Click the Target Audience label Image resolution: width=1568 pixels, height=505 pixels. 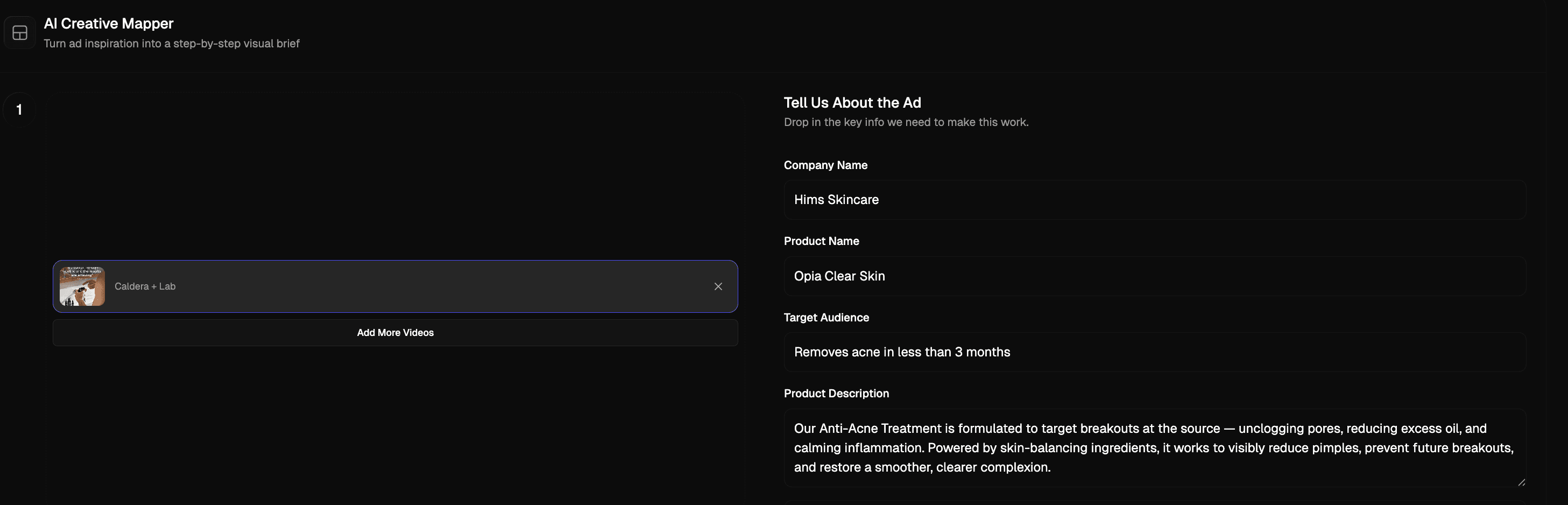point(826,318)
